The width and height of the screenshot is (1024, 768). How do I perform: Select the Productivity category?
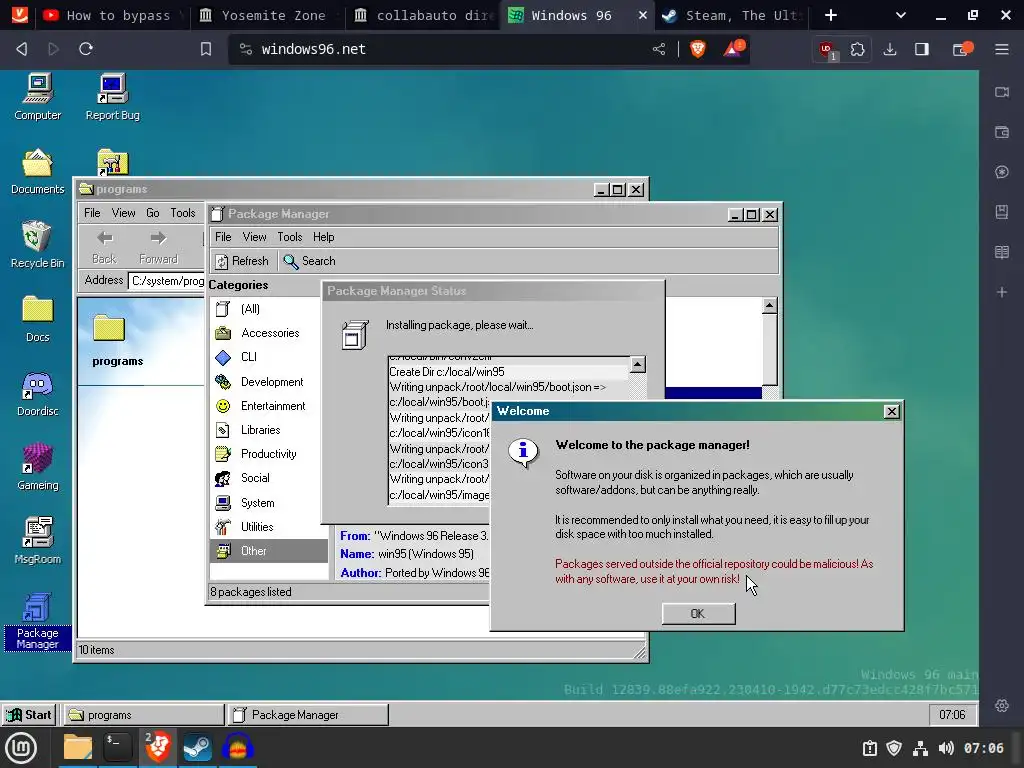point(269,454)
